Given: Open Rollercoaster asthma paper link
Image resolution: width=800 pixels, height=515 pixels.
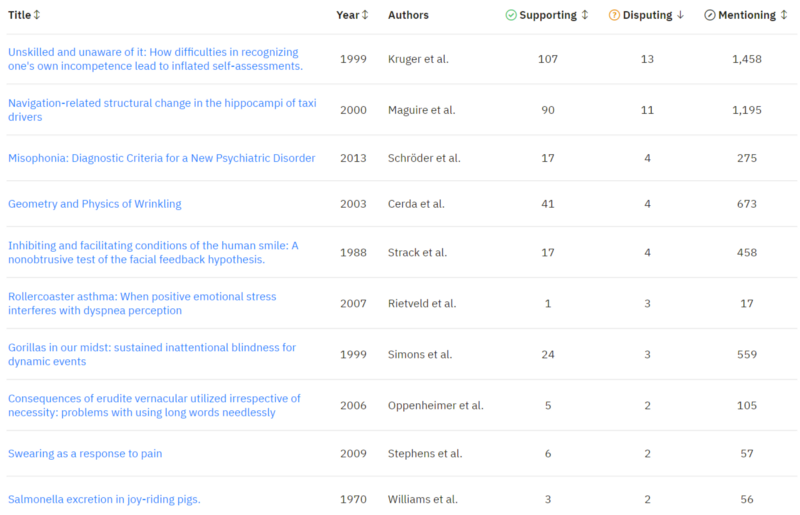Looking at the screenshot, I should (x=142, y=303).
